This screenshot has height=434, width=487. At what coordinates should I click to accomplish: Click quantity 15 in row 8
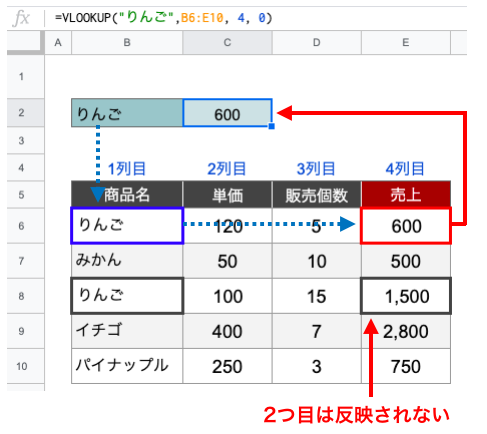pos(317,296)
